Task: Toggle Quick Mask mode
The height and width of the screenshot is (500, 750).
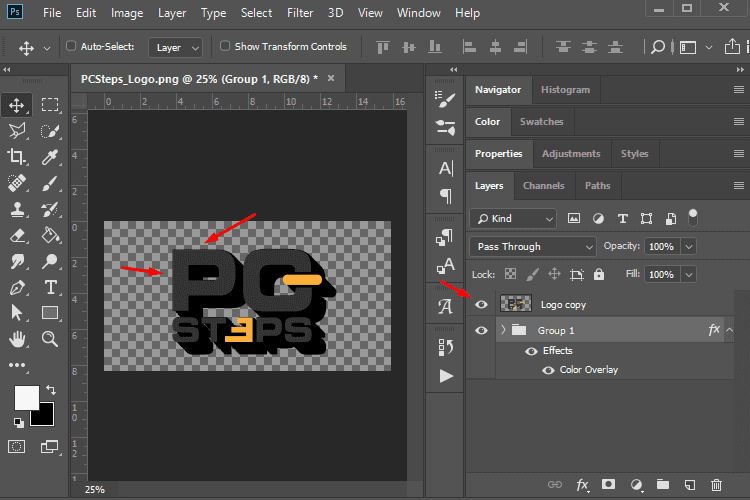Action: click(x=17, y=447)
